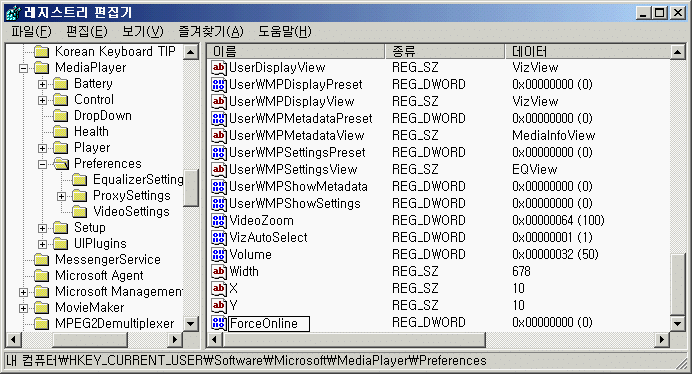
Task: Select the VideoZoom value name
Action: [x=261, y=220]
